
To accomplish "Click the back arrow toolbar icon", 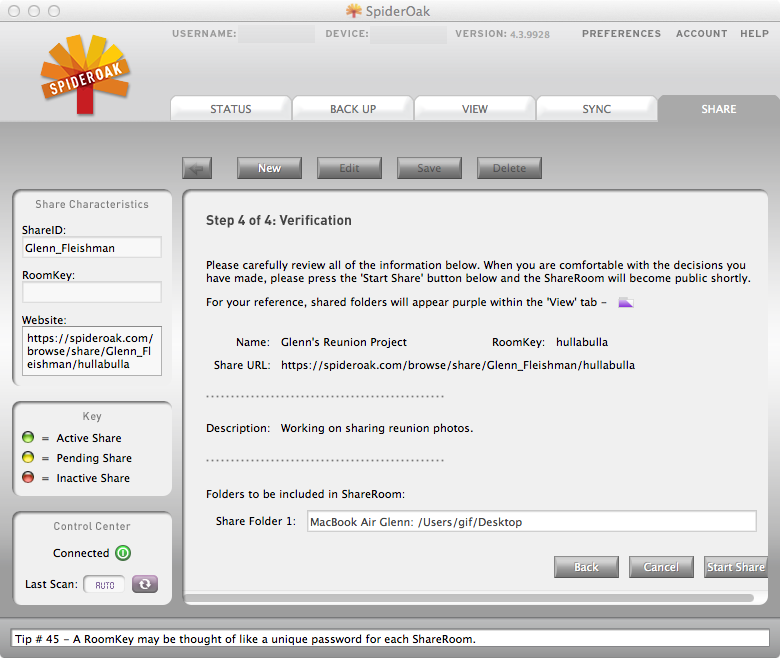I will click(x=197, y=168).
